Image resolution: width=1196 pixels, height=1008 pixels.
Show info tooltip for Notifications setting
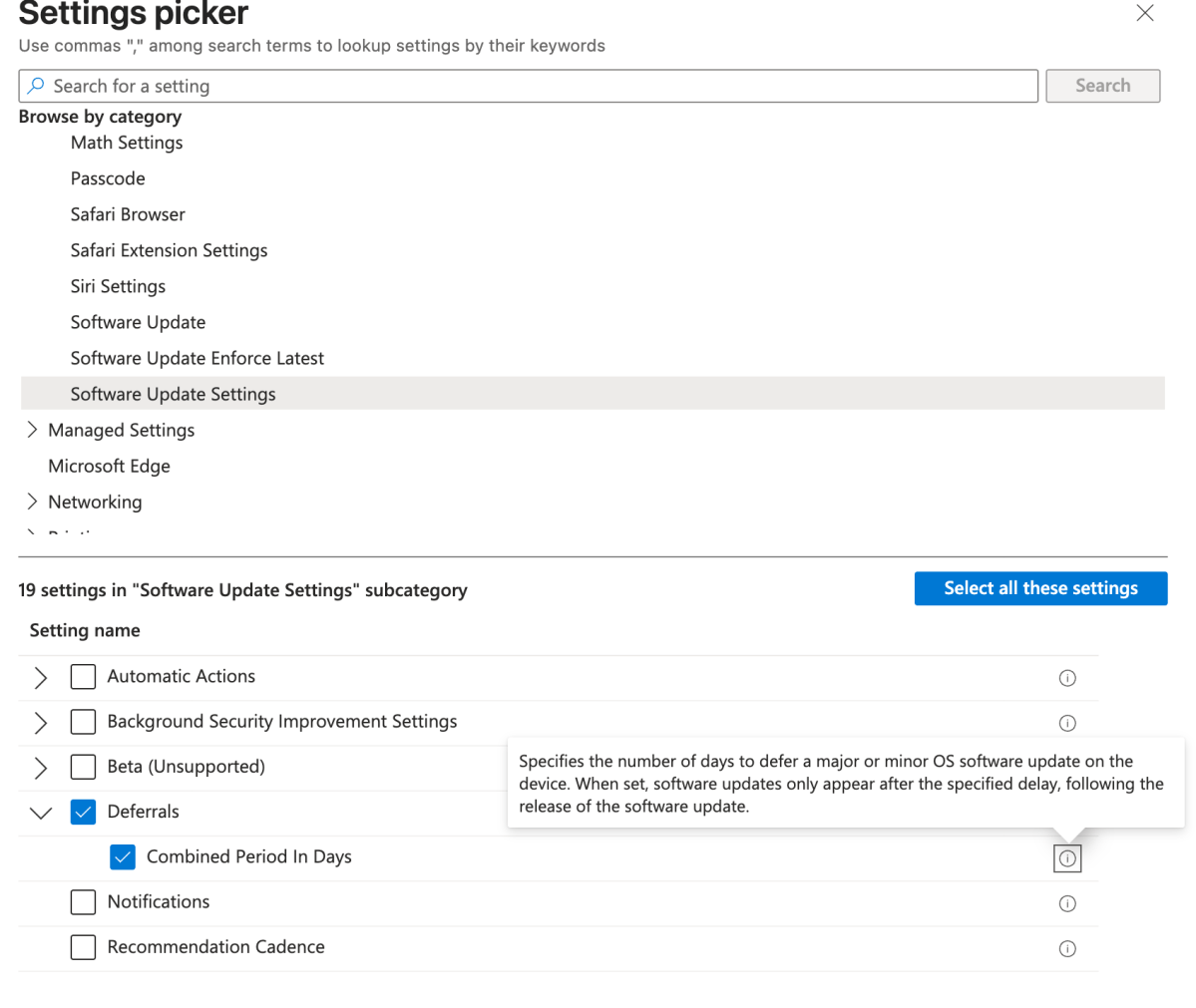click(x=1067, y=903)
